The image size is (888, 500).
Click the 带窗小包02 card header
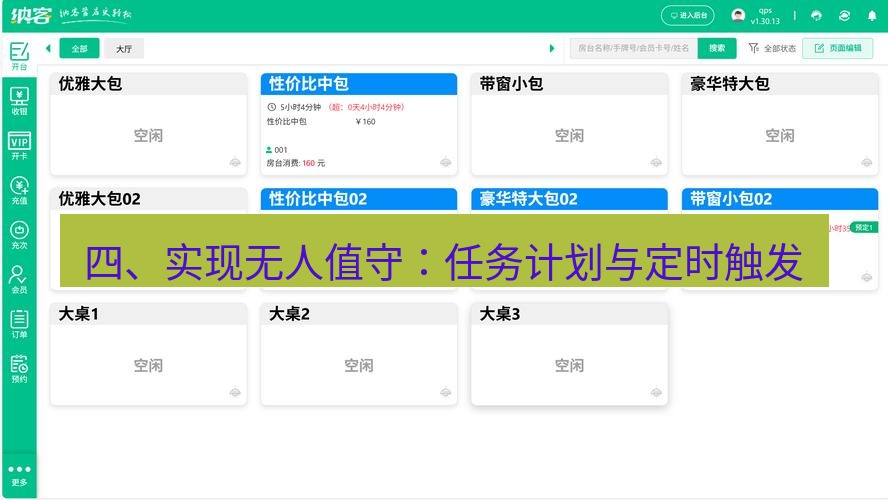click(780, 199)
